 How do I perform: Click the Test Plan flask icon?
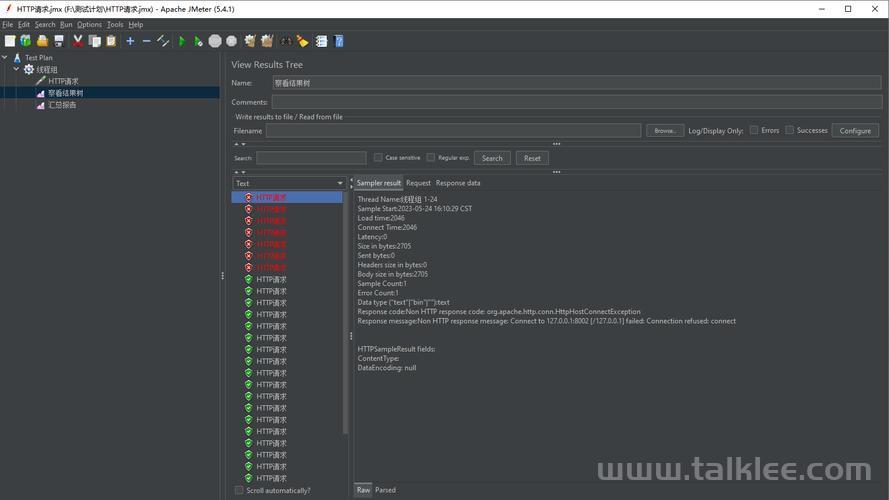[17, 57]
